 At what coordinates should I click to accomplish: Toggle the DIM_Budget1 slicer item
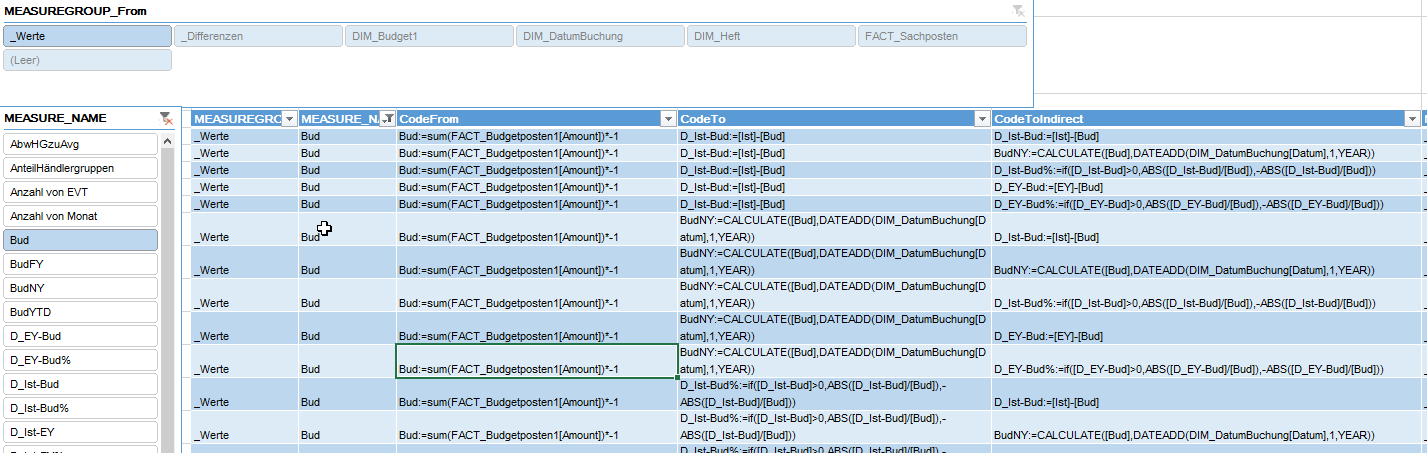coord(430,36)
